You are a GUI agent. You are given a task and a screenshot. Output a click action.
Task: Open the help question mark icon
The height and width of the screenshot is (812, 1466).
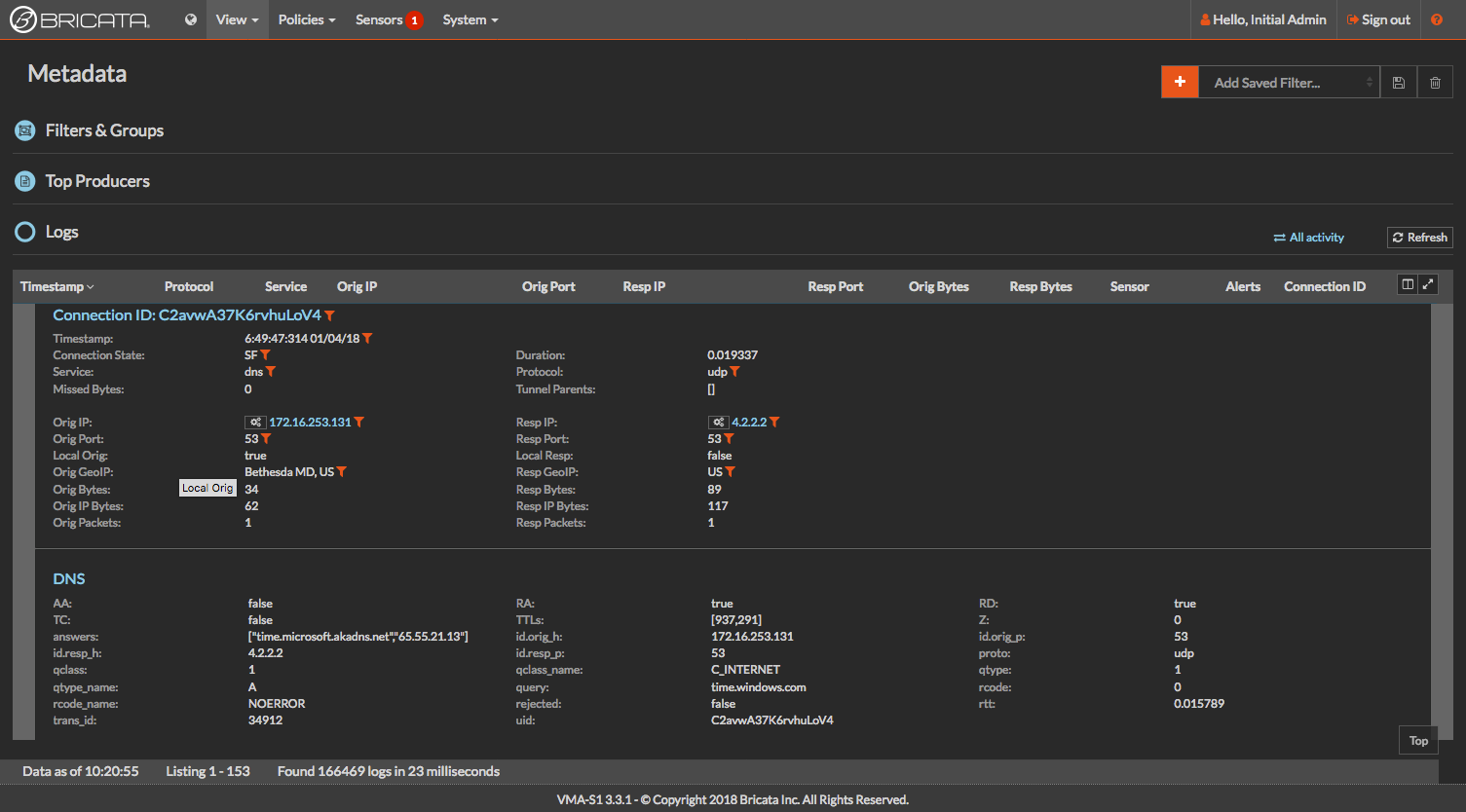coord(1437,19)
